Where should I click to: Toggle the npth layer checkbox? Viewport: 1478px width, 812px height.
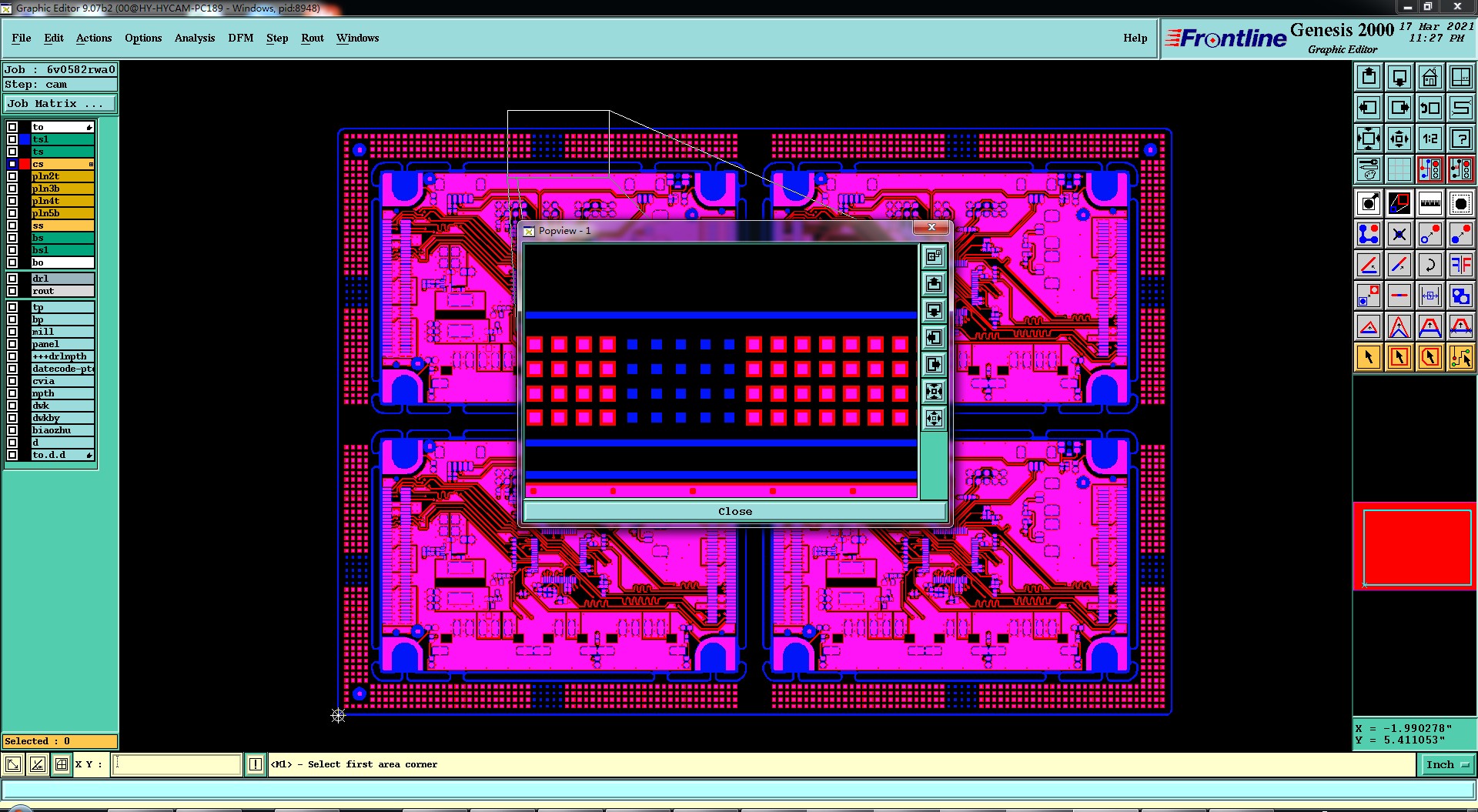pos(12,393)
